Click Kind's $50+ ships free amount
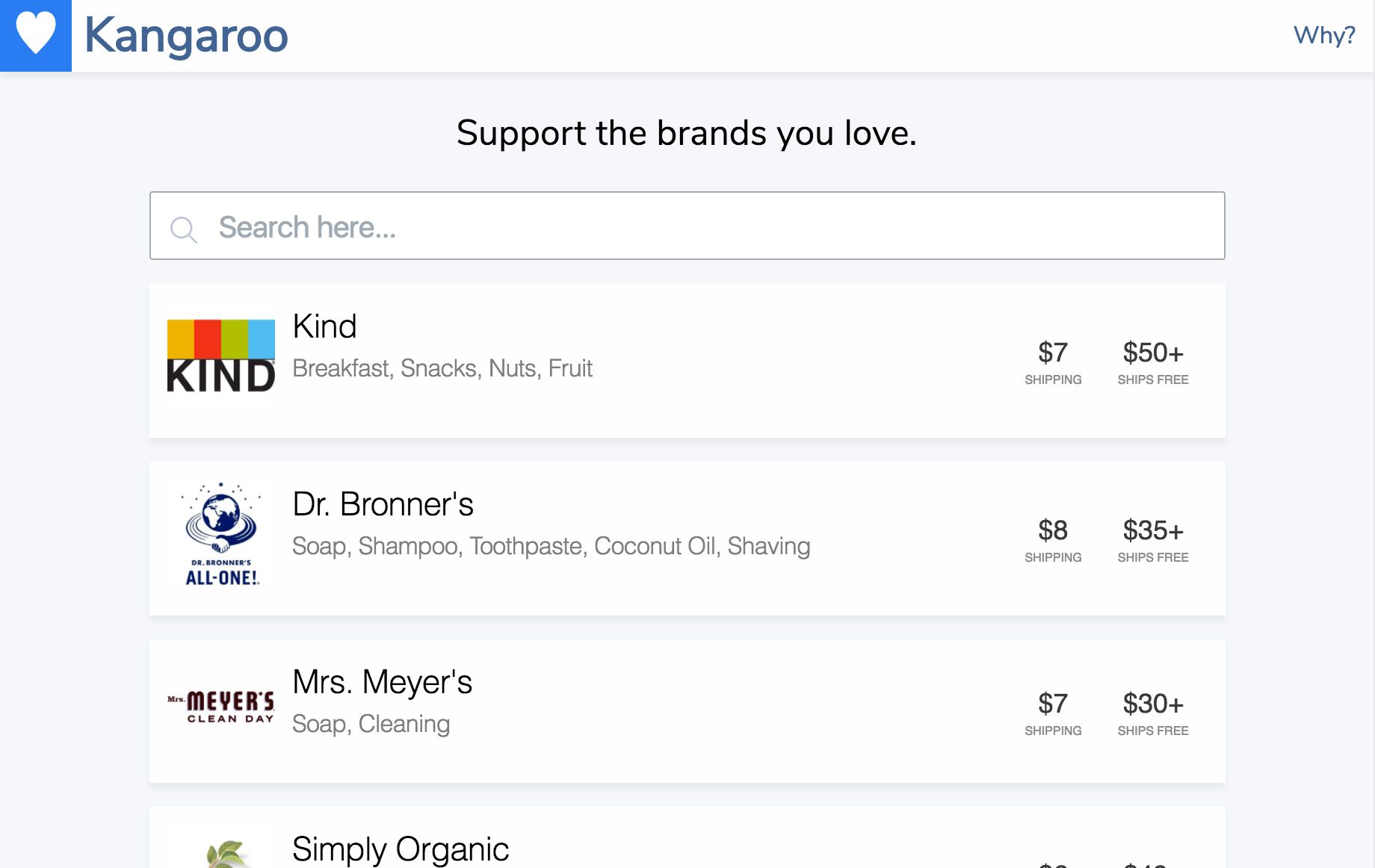1375x868 pixels. click(1152, 353)
